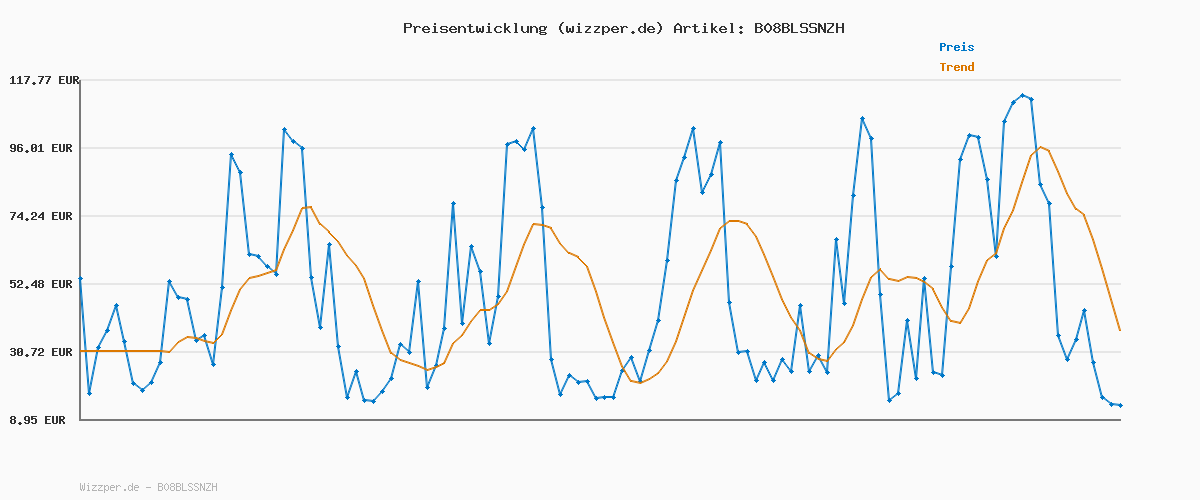Screen dimensions: 1200x500
Task: Click the 117.77 EUR axis label
Action: coord(43,80)
